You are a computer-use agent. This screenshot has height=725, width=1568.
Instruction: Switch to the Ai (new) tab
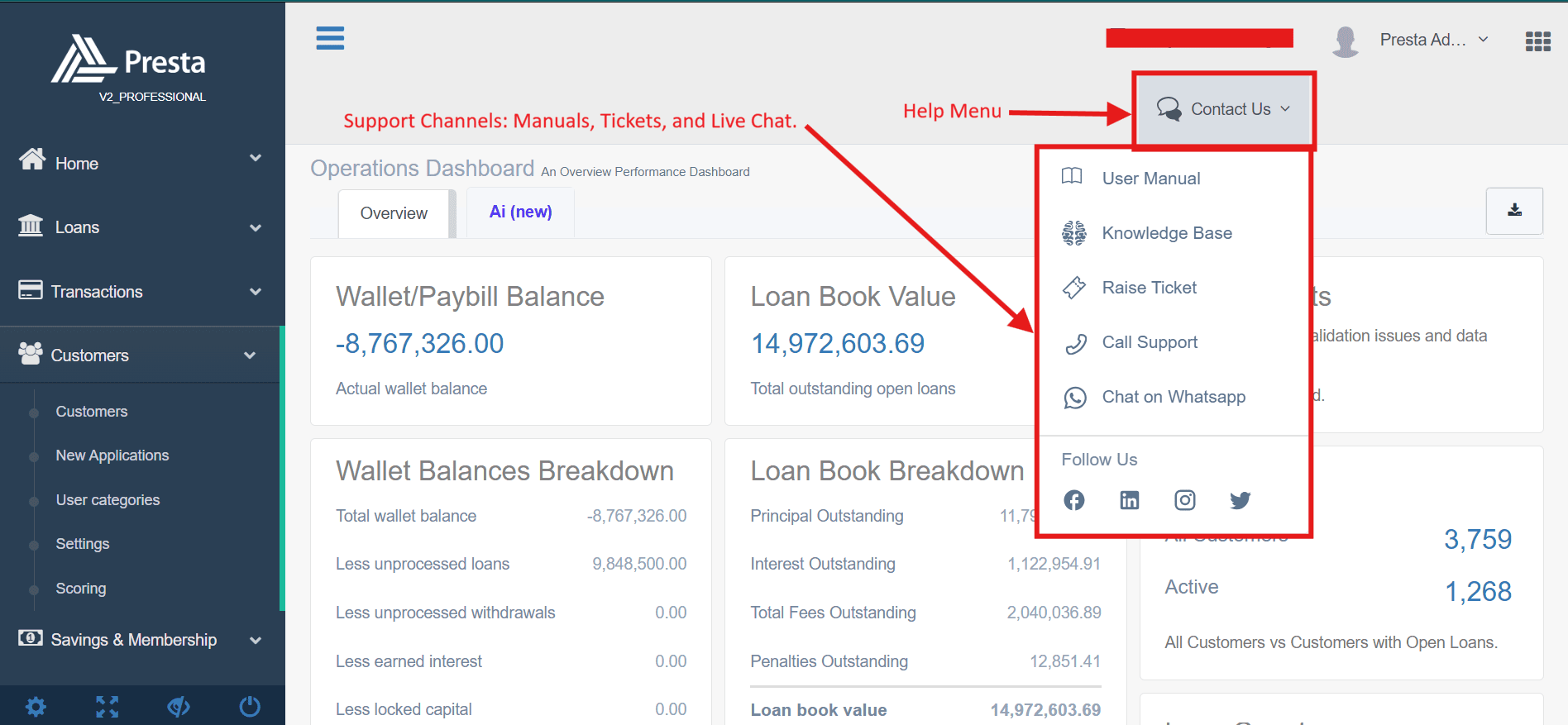point(520,212)
